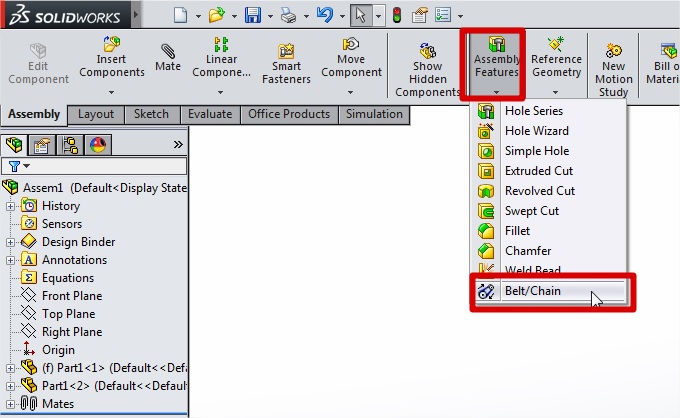Viewport: 680px width, 418px height.
Task: Open the DisplayManager appearance tab icon
Action: pyautogui.click(x=99, y=144)
